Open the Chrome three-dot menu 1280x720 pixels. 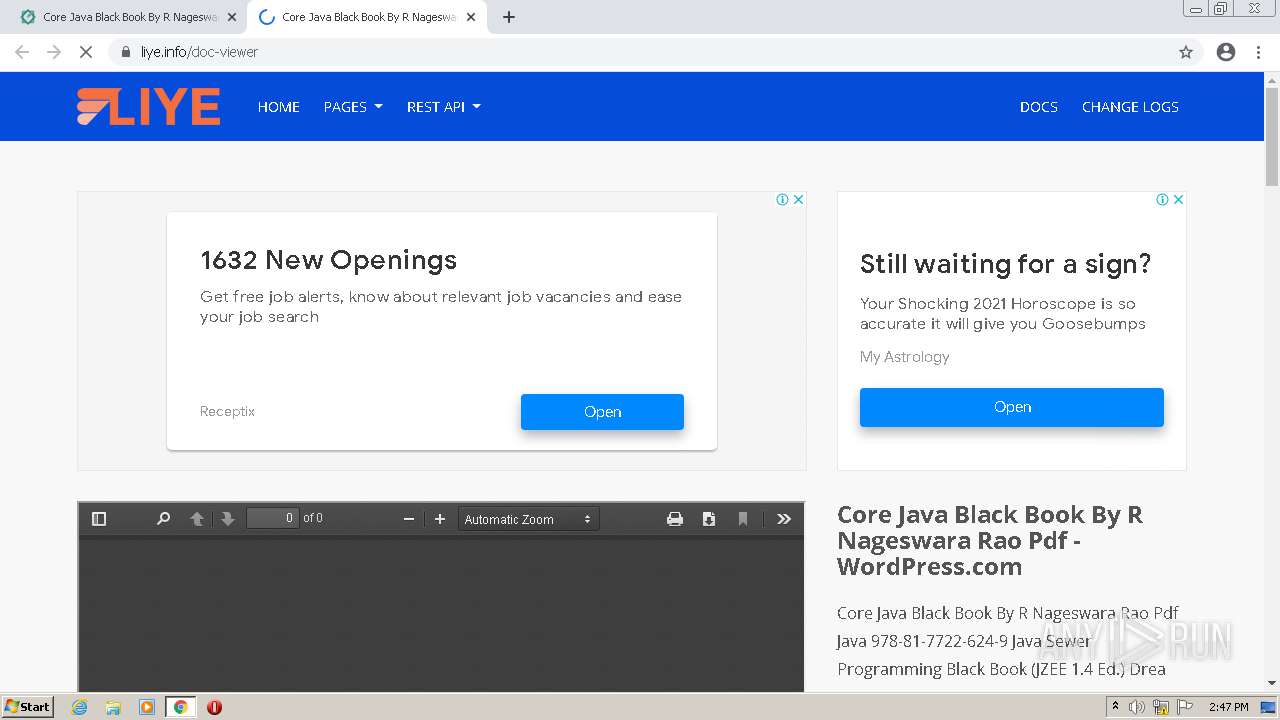click(x=1258, y=52)
